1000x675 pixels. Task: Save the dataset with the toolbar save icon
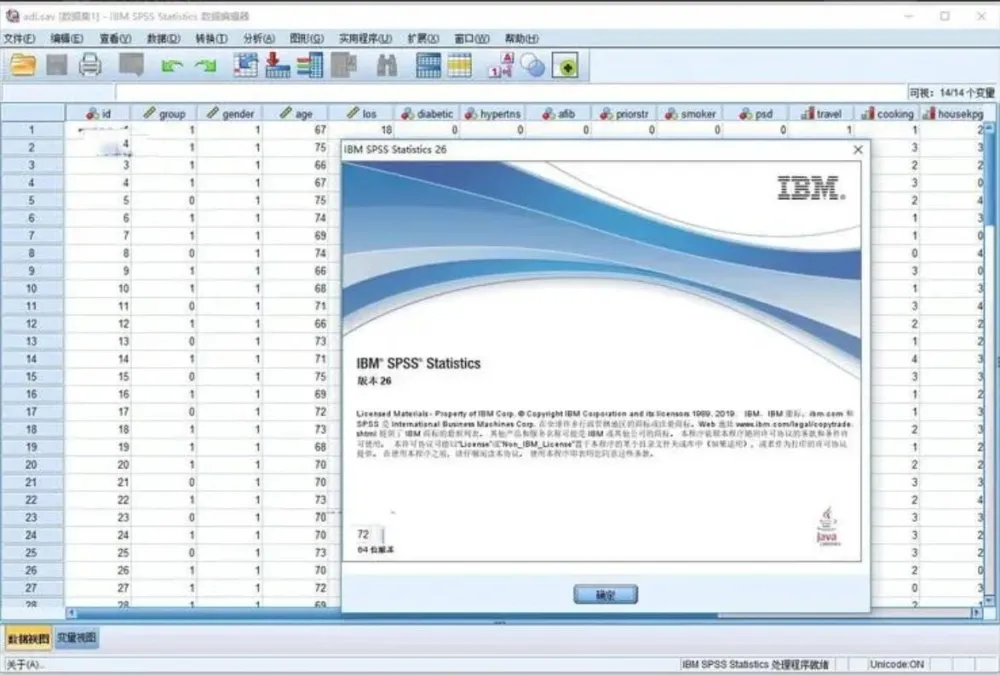pos(58,65)
